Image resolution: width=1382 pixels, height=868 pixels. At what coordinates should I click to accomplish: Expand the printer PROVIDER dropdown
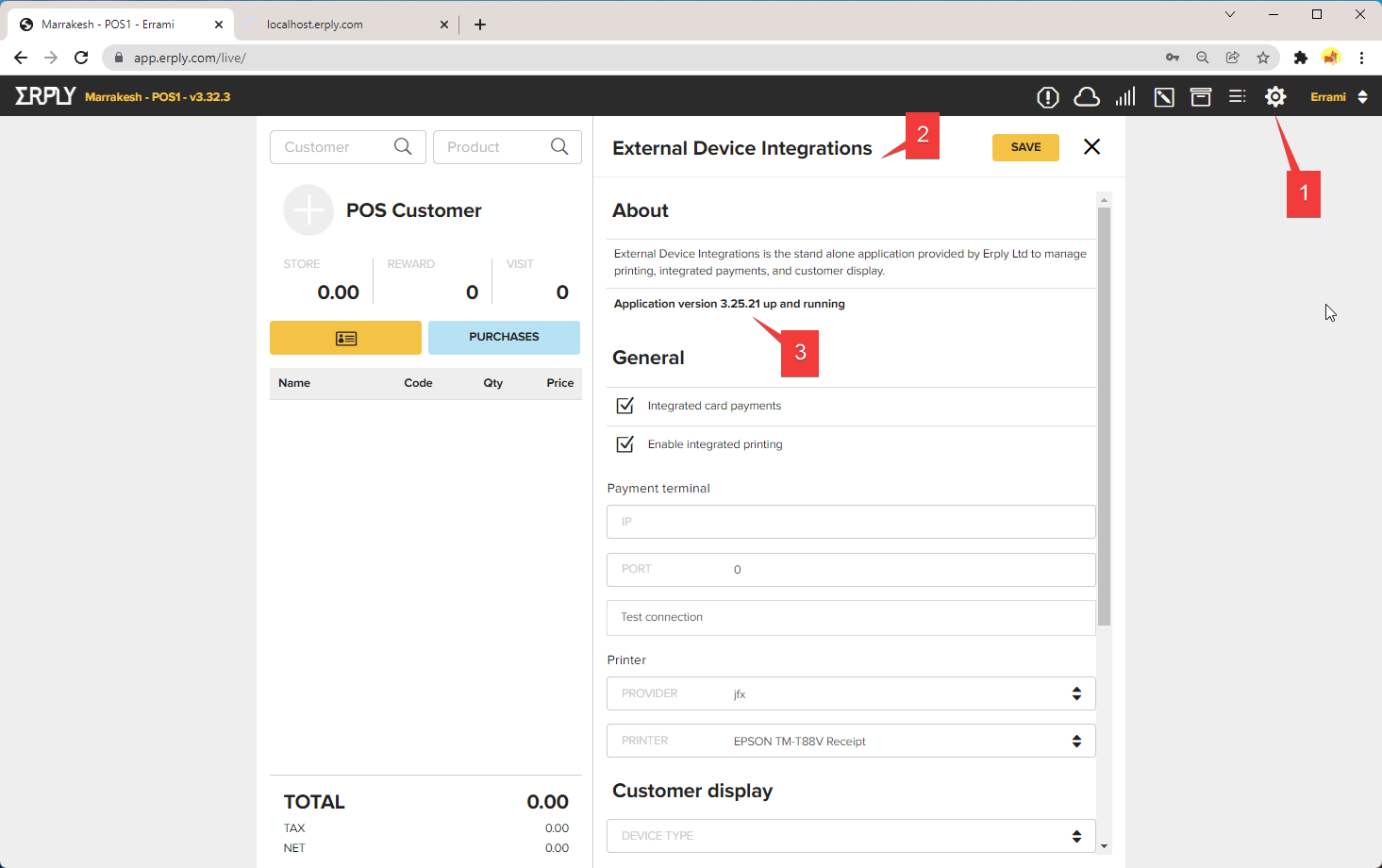pos(850,694)
